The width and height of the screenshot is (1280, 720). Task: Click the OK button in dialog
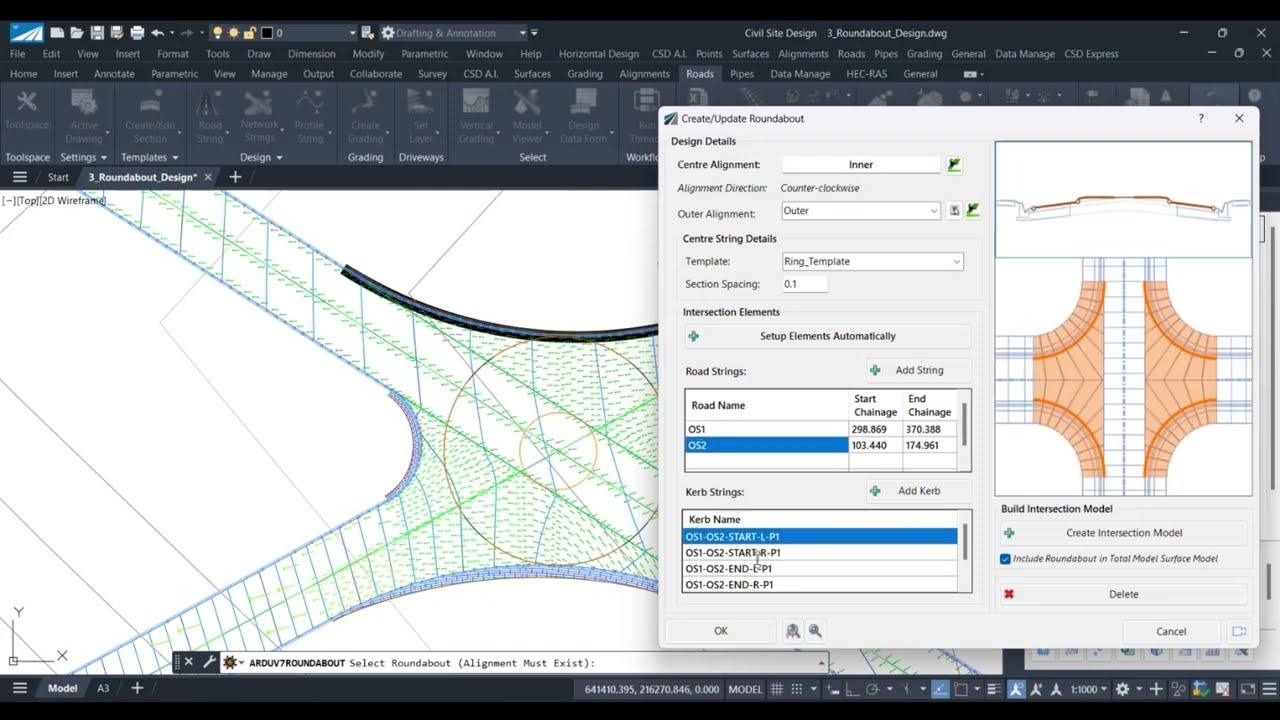[x=721, y=631]
